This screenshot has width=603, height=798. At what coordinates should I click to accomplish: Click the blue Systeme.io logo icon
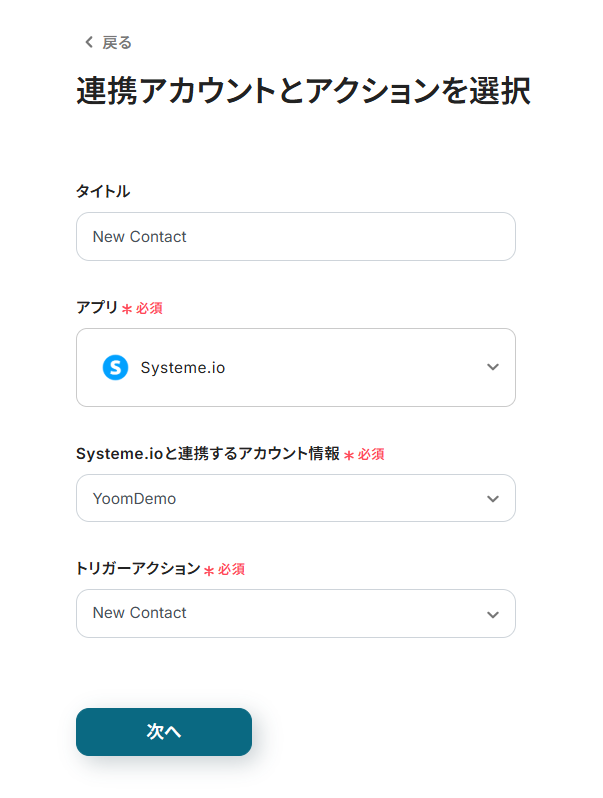116,367
